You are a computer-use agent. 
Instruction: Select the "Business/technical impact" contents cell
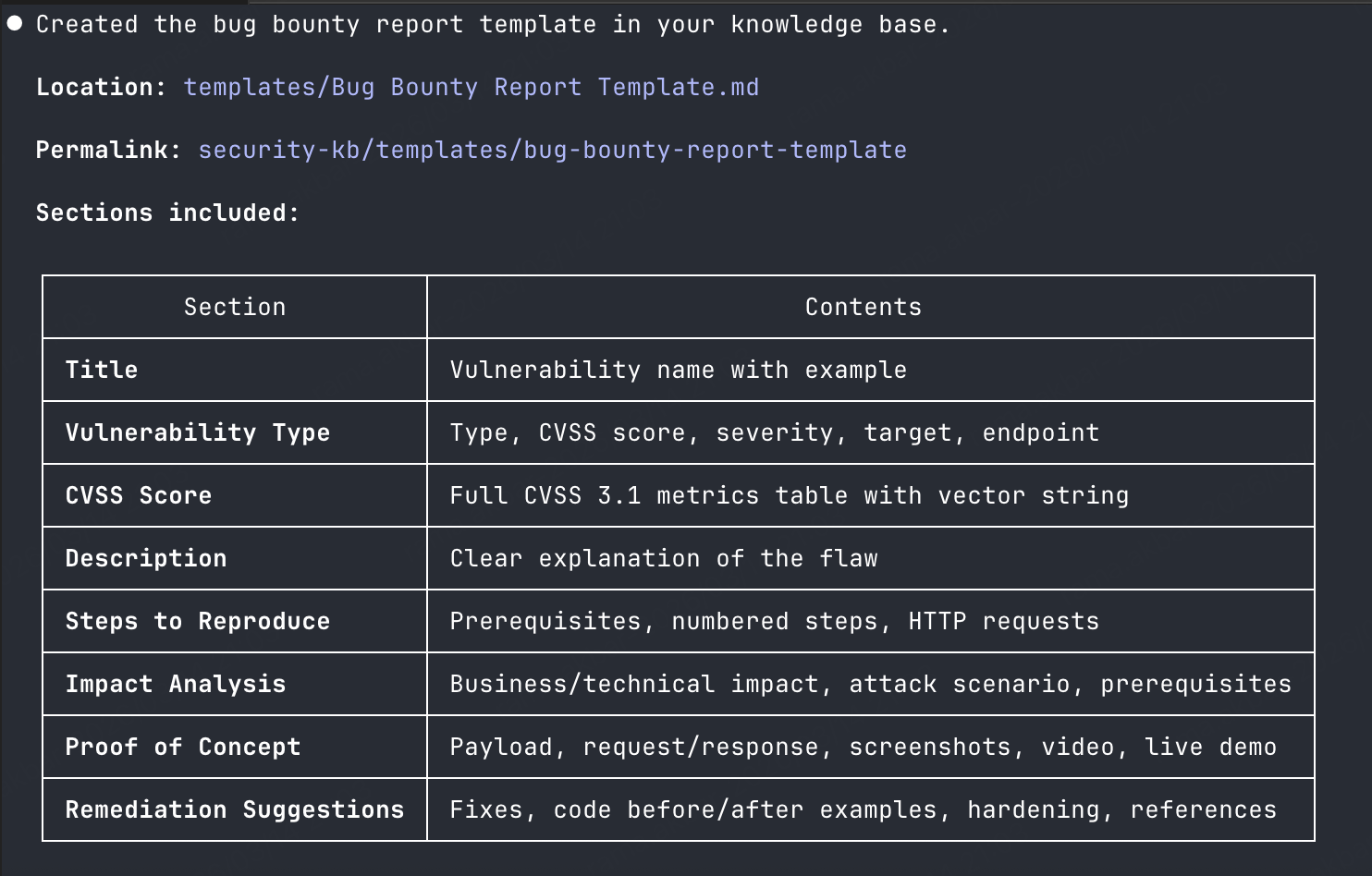pyautogui.click(x=870, y=684)
